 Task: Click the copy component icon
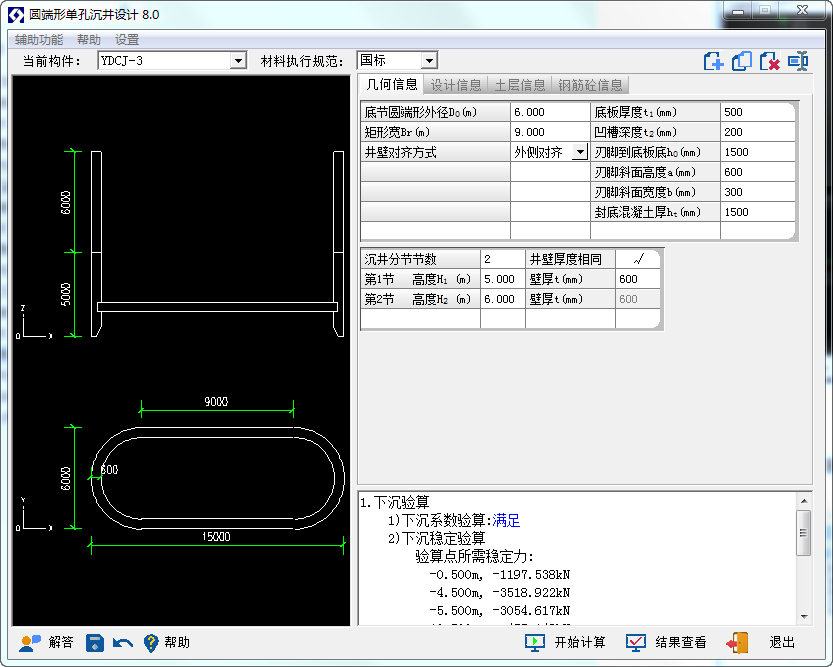click(742, 61)
